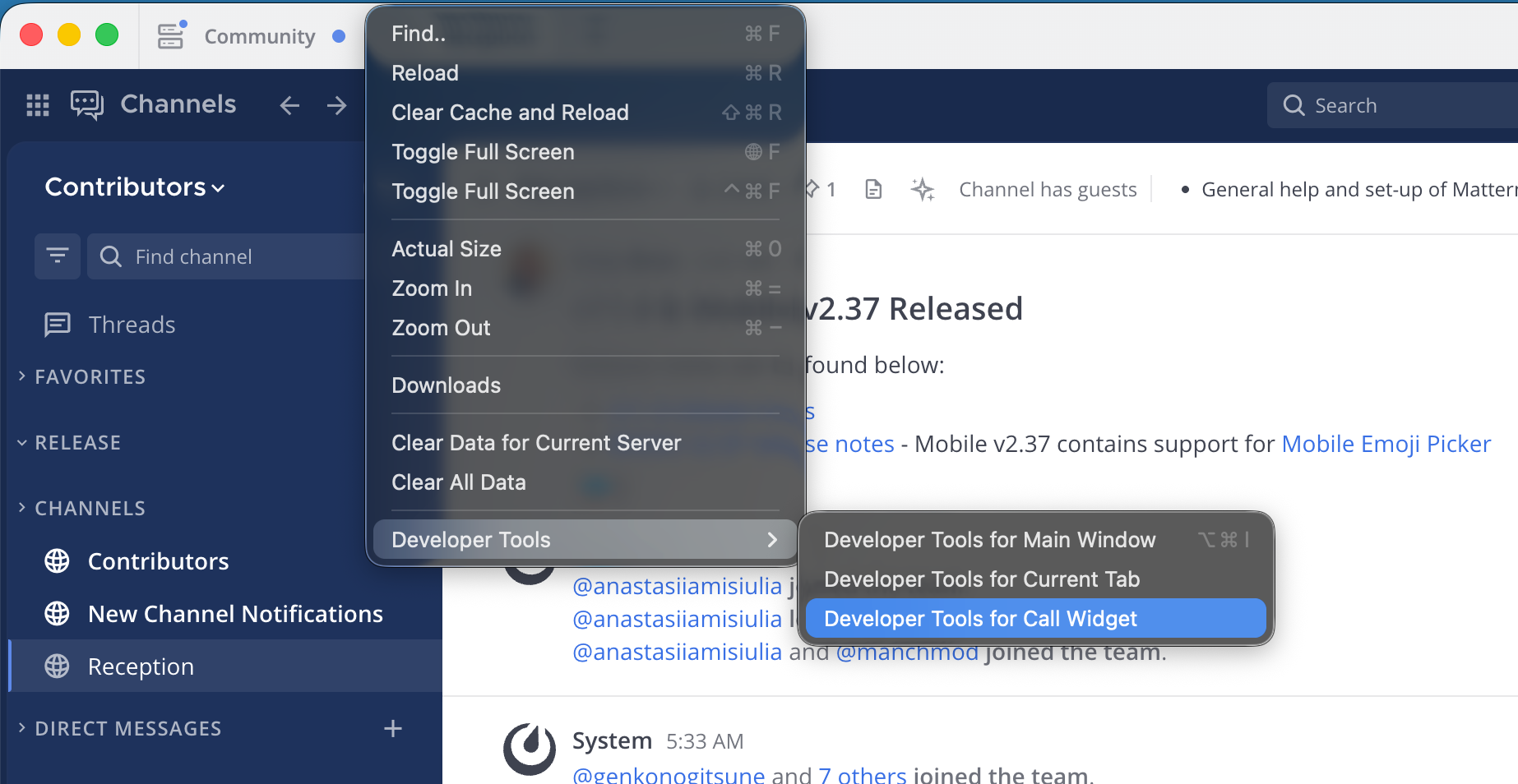Click the 7 others link
The height and width of the screenshot is (784, 1518).
click(x=863, y=773)
